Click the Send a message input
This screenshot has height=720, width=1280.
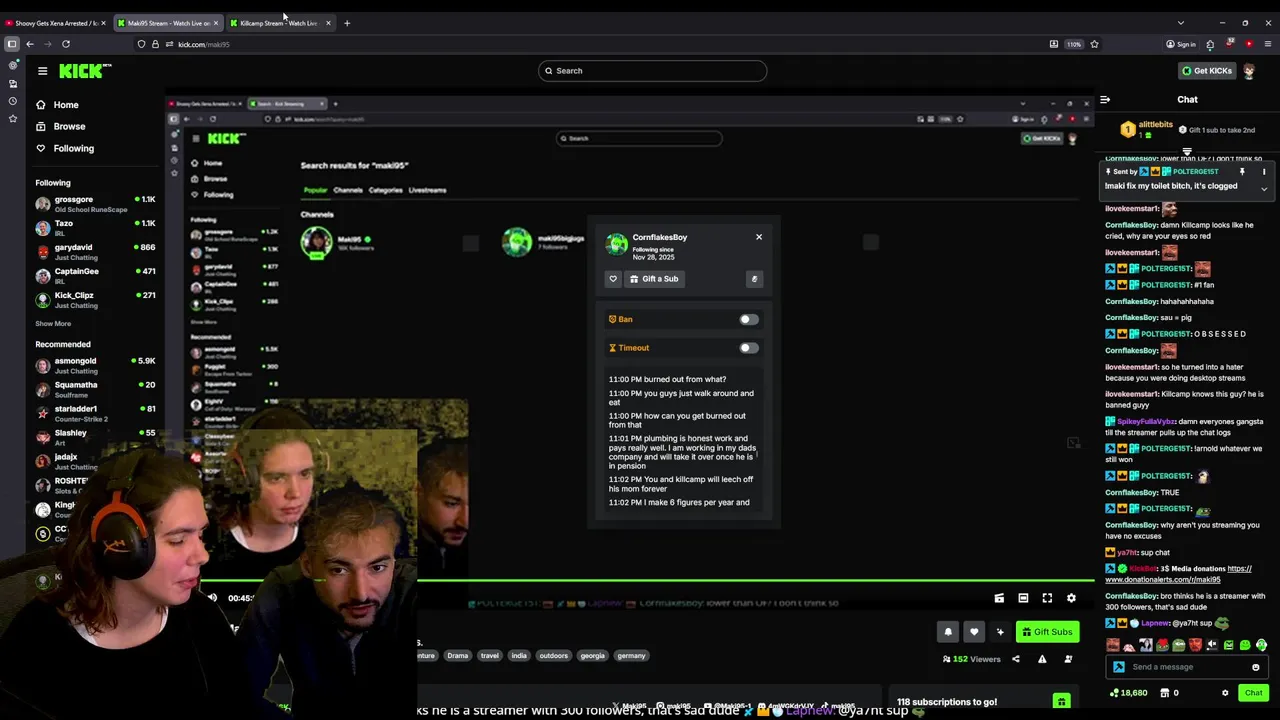1184,667
